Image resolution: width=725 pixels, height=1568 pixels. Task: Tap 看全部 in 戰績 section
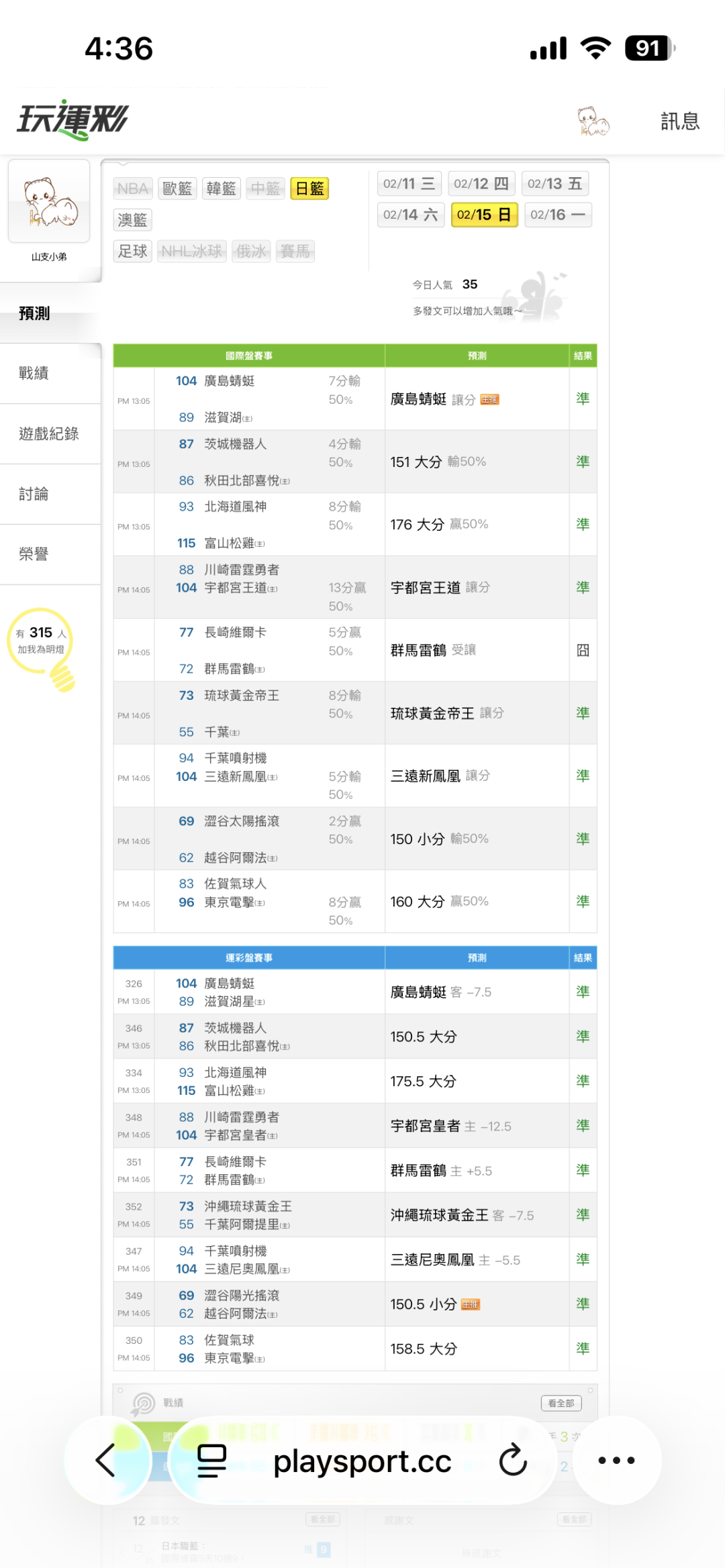click(x=561, y=1403)
